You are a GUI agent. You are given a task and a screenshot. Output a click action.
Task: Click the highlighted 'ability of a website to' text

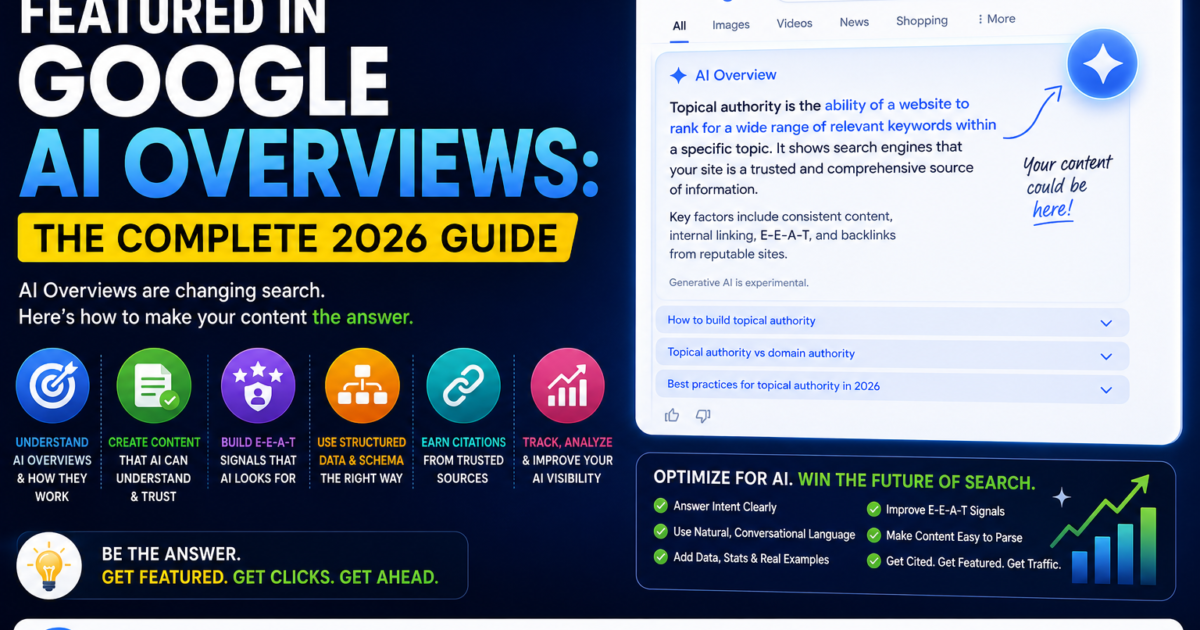pos(897,104)
